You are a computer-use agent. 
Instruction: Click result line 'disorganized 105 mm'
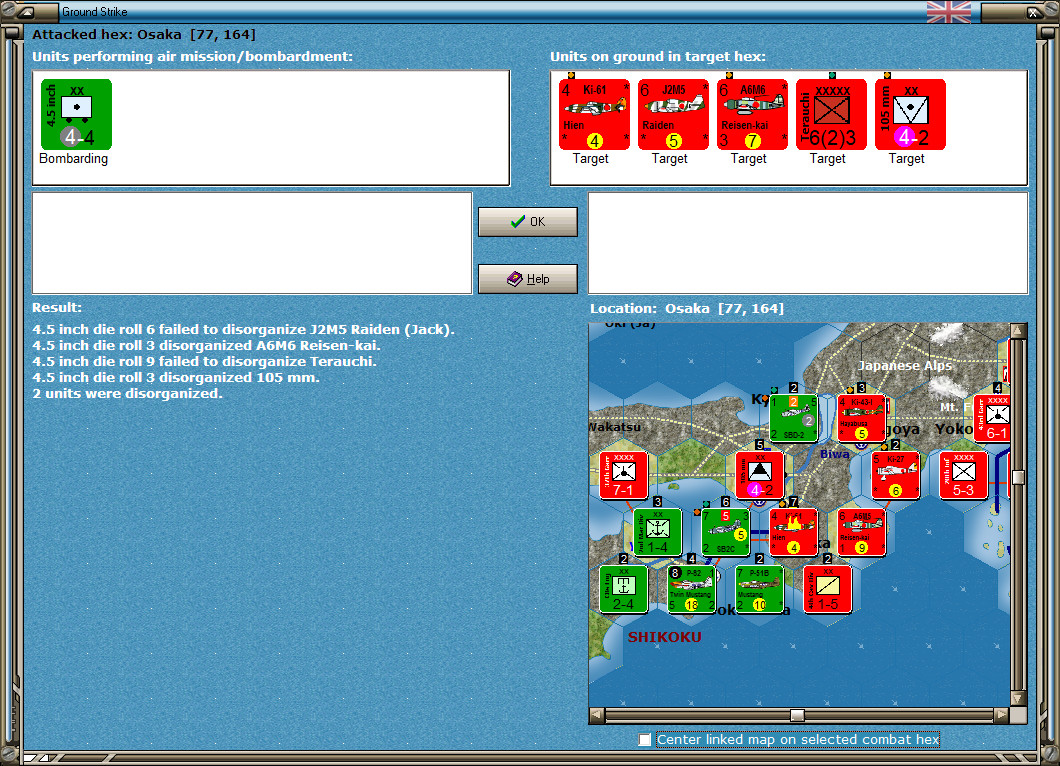point(176,378)
